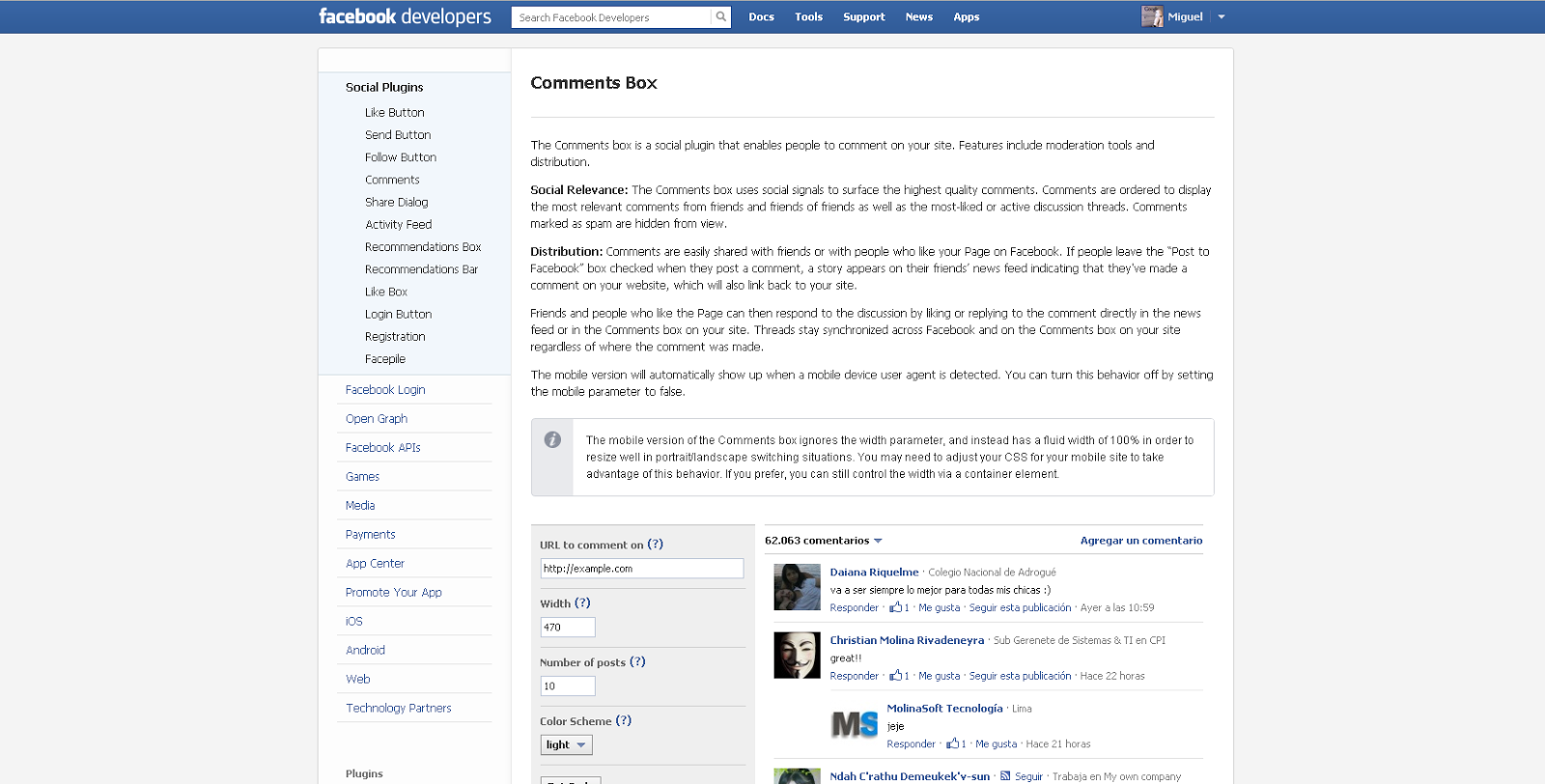The image size is (1545, 784).
Task: Select Recommendations Bar in sidebar
Action: coord(421,269)
